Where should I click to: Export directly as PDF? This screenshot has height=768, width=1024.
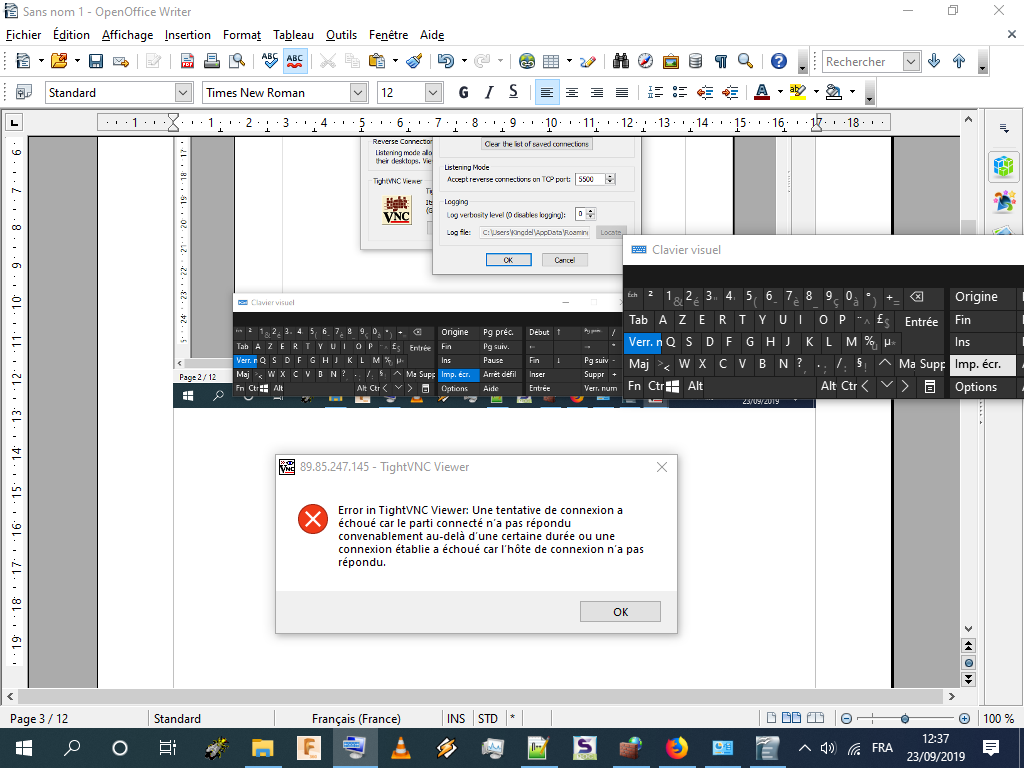tap(187, 61)
